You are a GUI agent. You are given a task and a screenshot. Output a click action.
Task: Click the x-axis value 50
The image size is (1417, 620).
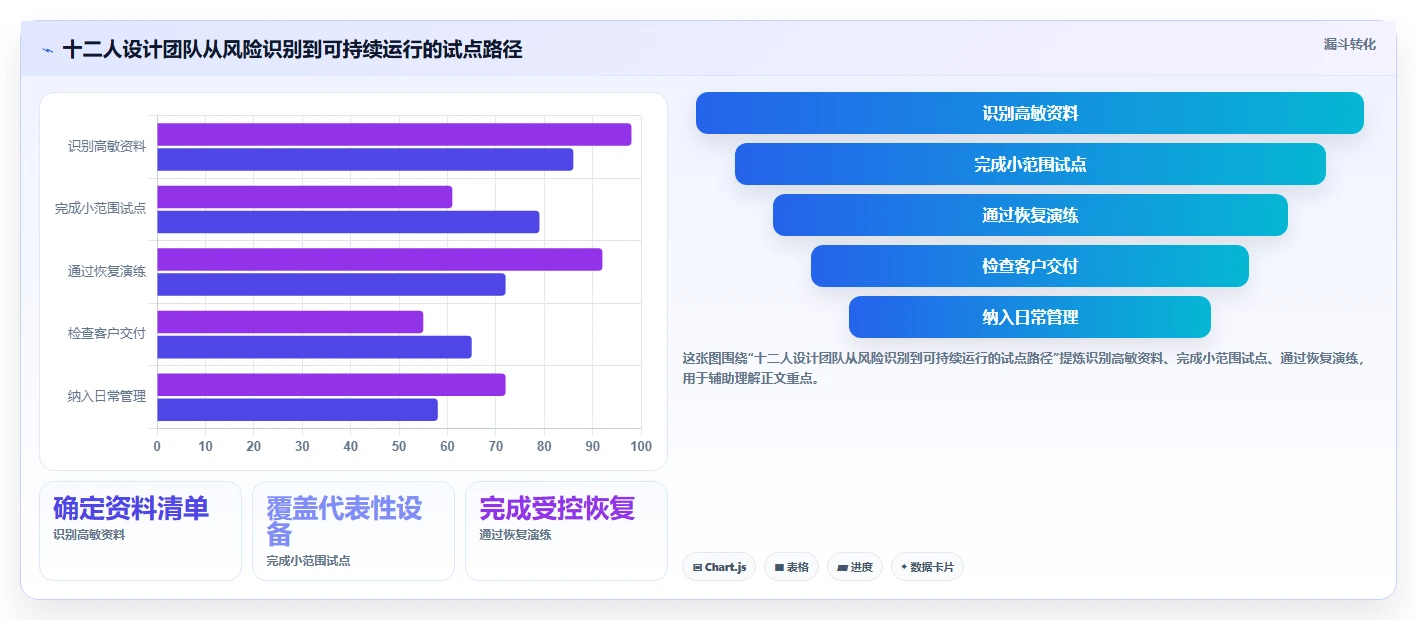point(399,446)
